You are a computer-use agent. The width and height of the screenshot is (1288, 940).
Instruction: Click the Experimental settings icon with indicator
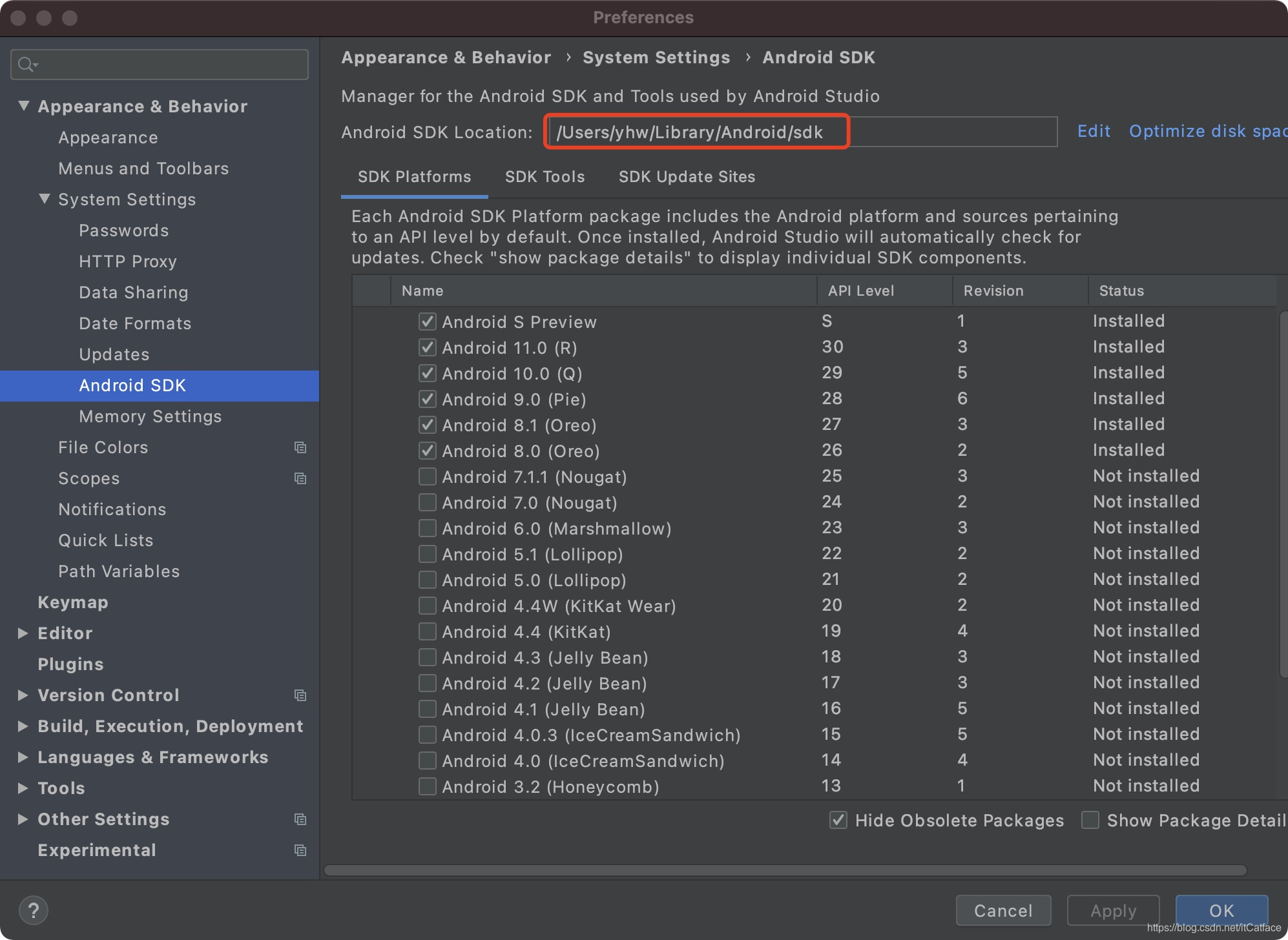299,850
